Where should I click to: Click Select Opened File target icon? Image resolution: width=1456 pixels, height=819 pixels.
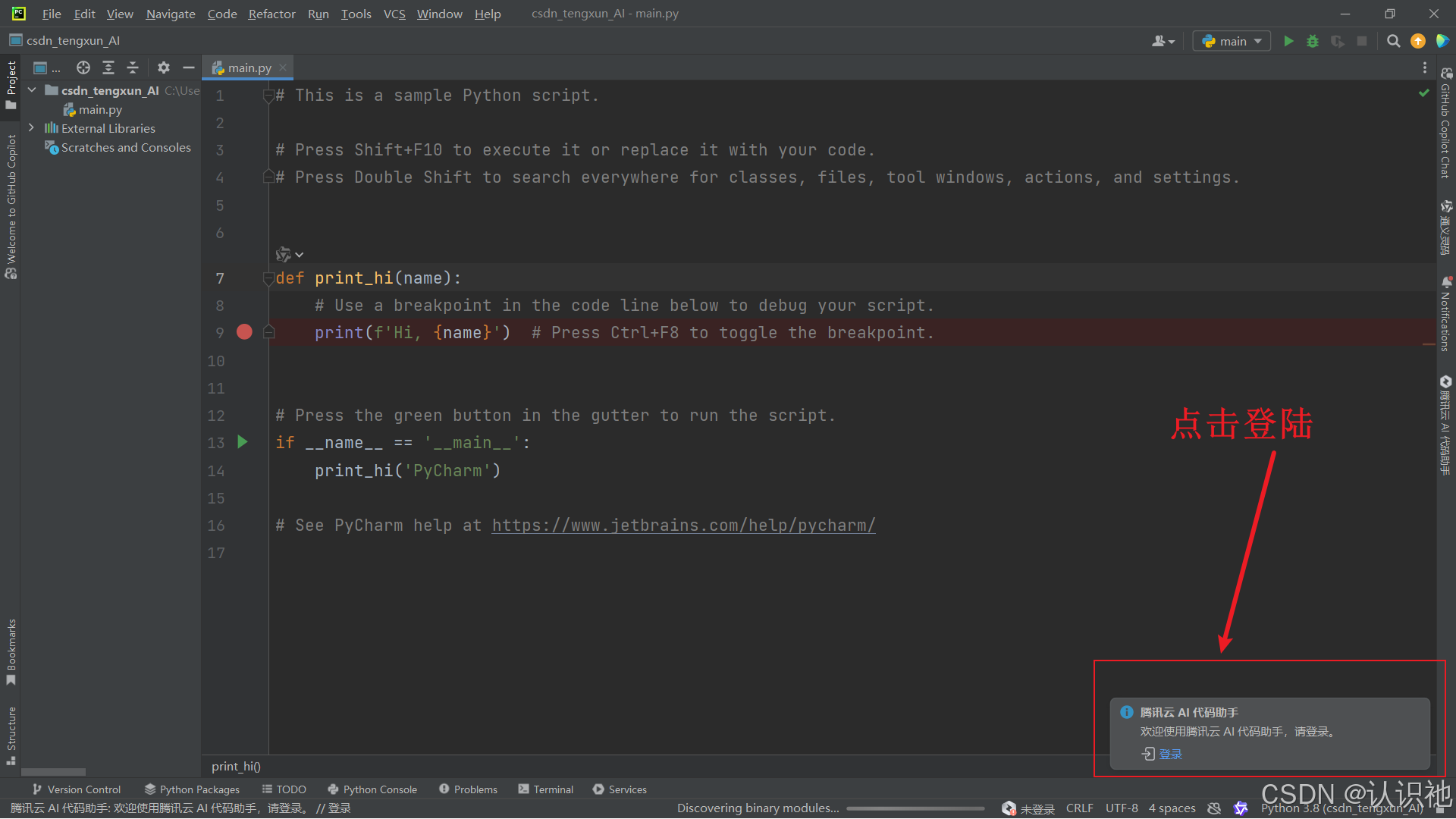click(83, 67)
